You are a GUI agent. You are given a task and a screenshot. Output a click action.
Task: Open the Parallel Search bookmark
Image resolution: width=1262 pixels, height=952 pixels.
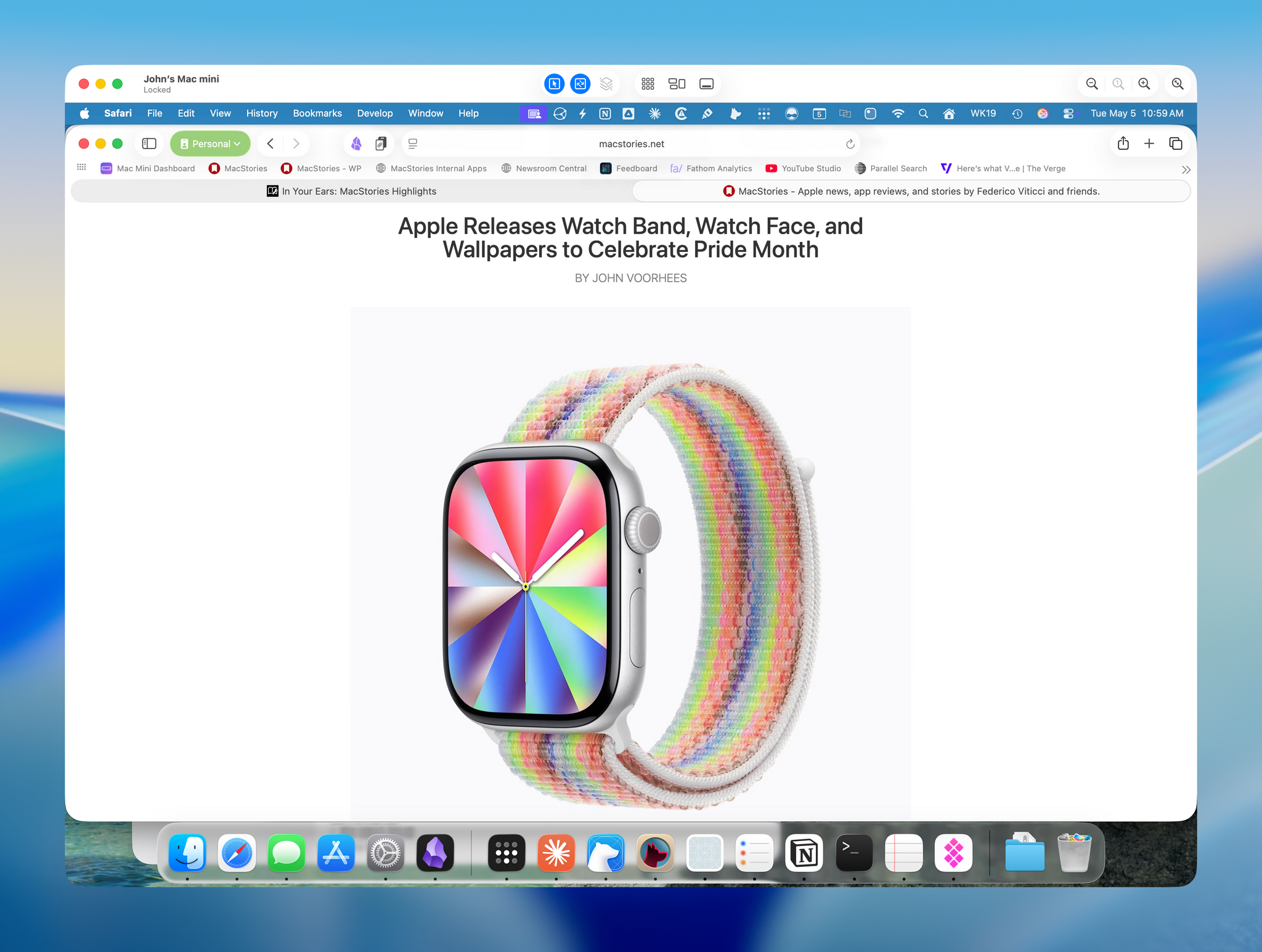(x=891, y=168)
